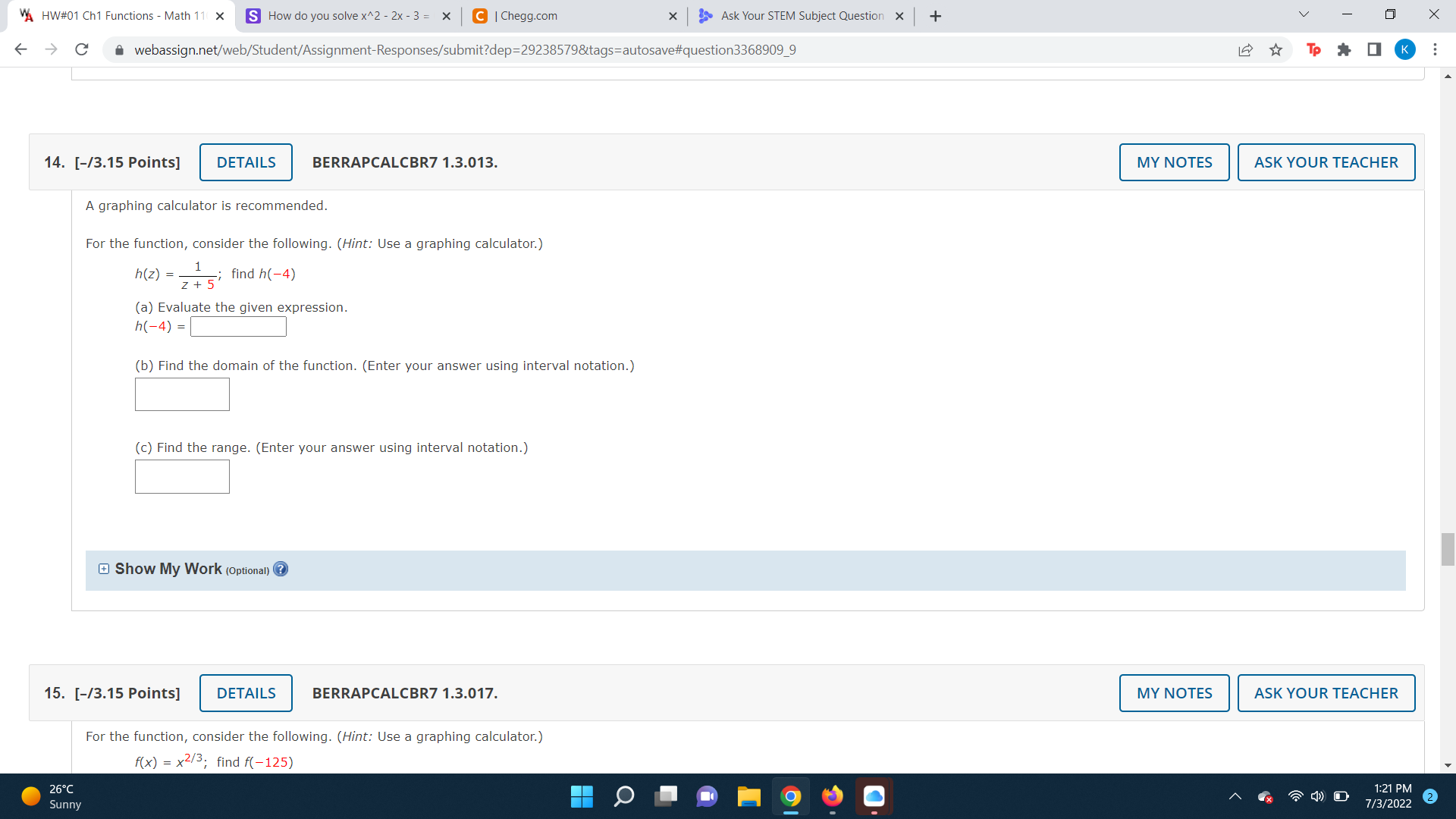Open the side panel icon
The image size is (1456, 819).
point(1374,50)
